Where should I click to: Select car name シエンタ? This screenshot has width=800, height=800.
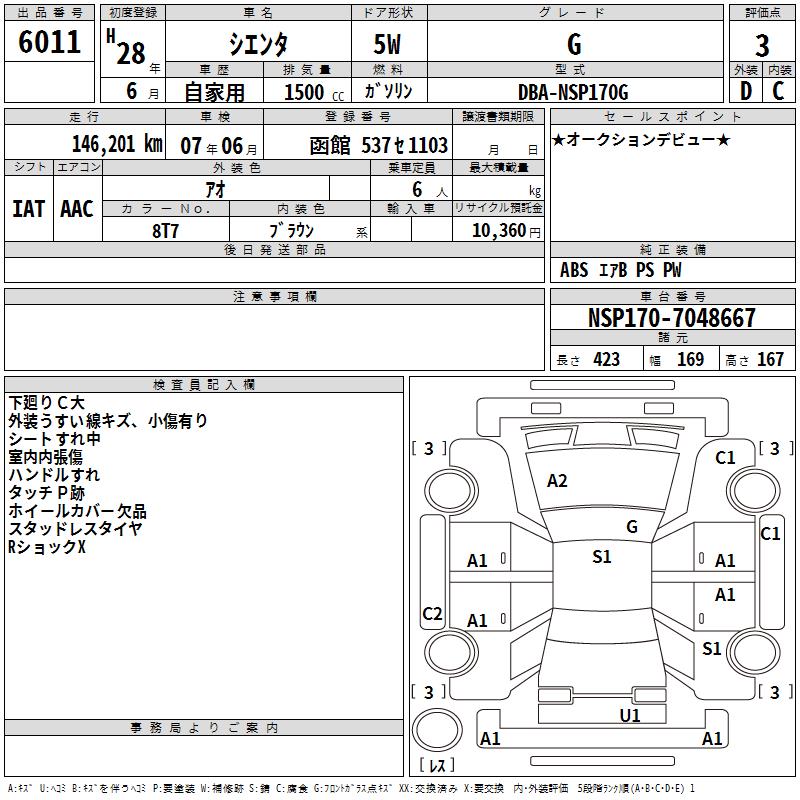[x=258, y=44]
